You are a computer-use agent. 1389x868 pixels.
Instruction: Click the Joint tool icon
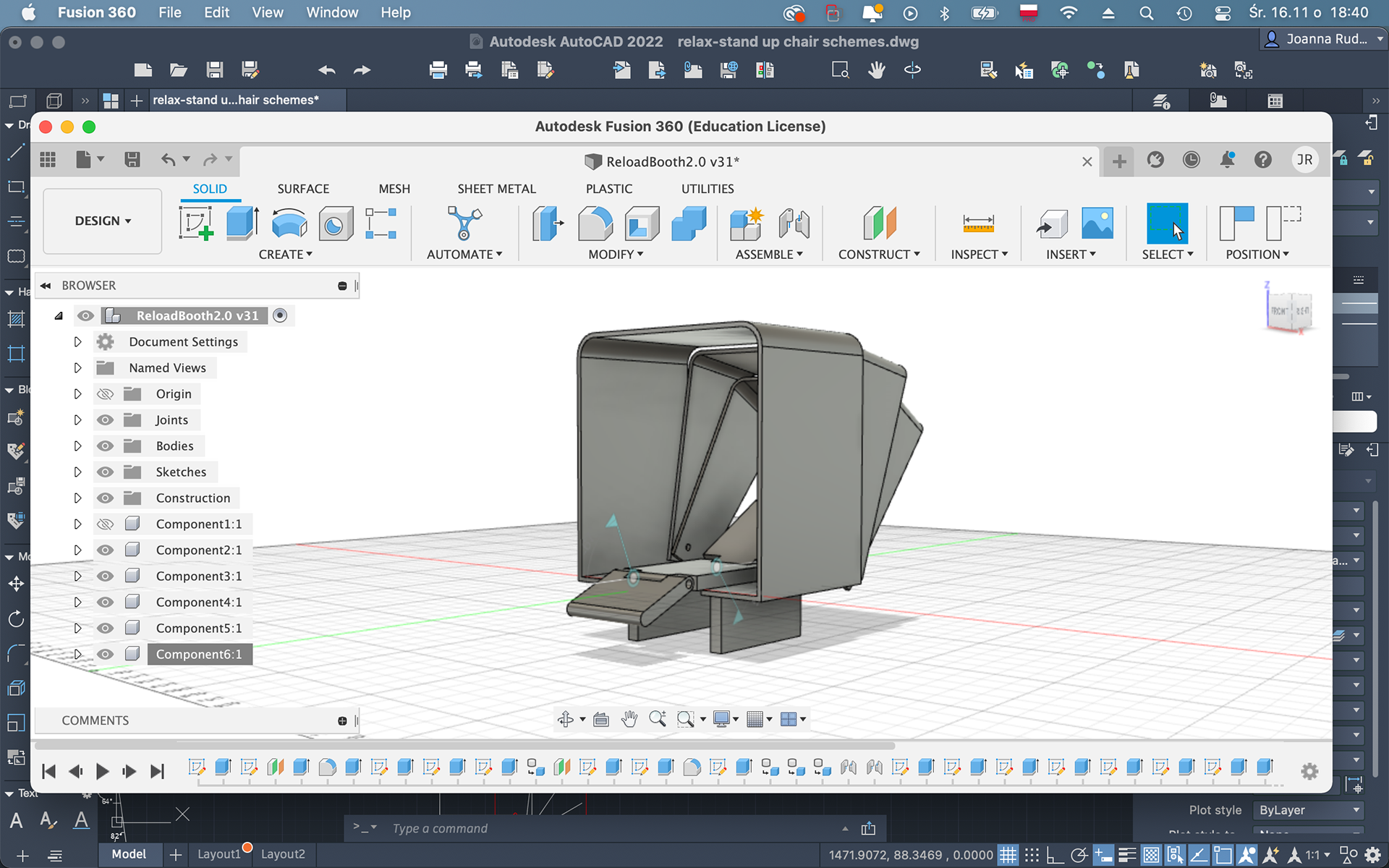pos(794,223)
